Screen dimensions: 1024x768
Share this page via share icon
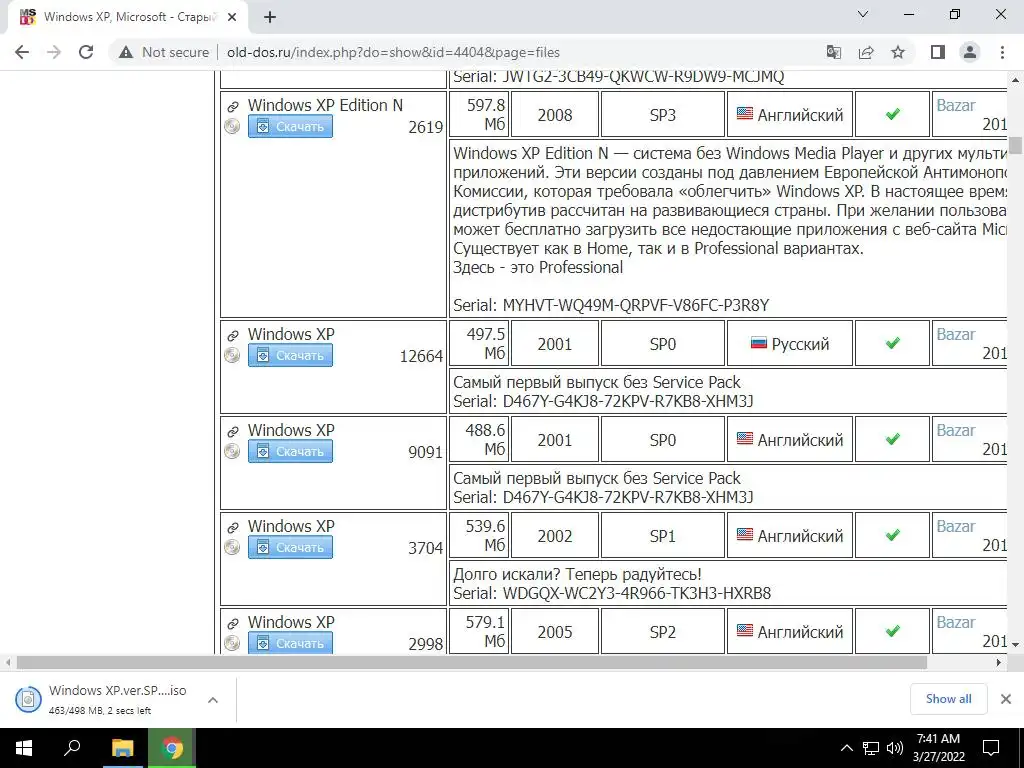click(866, 52)
